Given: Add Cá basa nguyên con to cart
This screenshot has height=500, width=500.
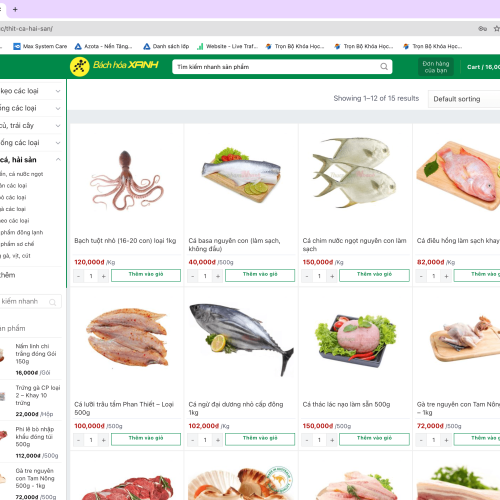Looking at the screenshot, I should pos(260,275).
